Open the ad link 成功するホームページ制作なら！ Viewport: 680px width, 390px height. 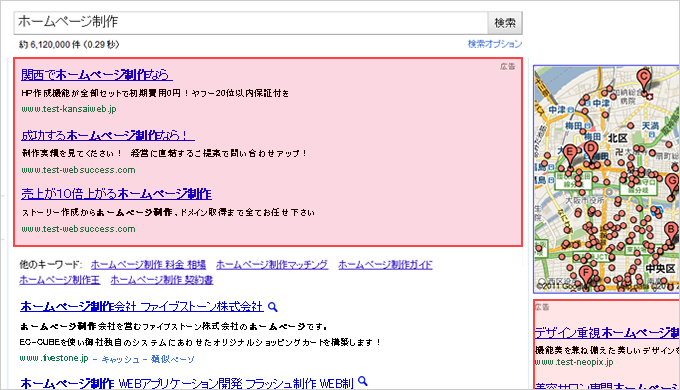tap(108, 135)
